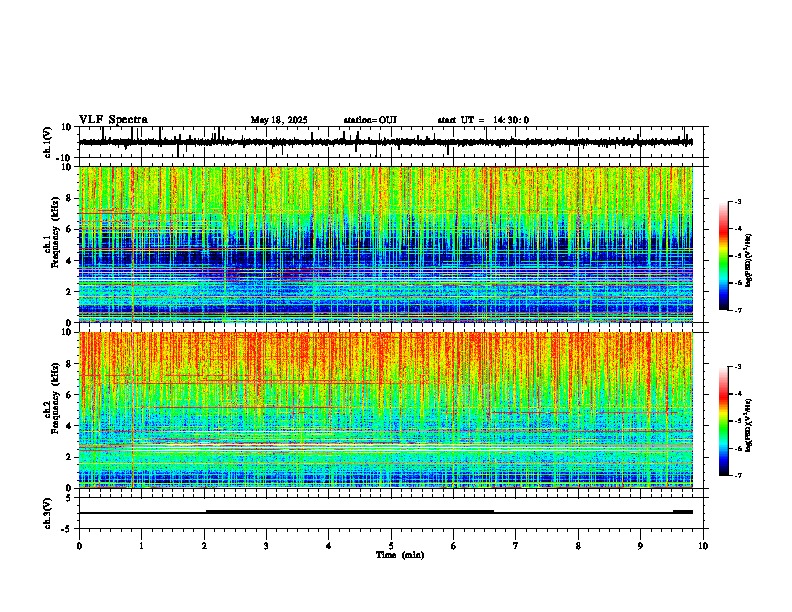Click time axis tick label "9"
The width and height of the screenshot is (792, 612).
[640, 546]
